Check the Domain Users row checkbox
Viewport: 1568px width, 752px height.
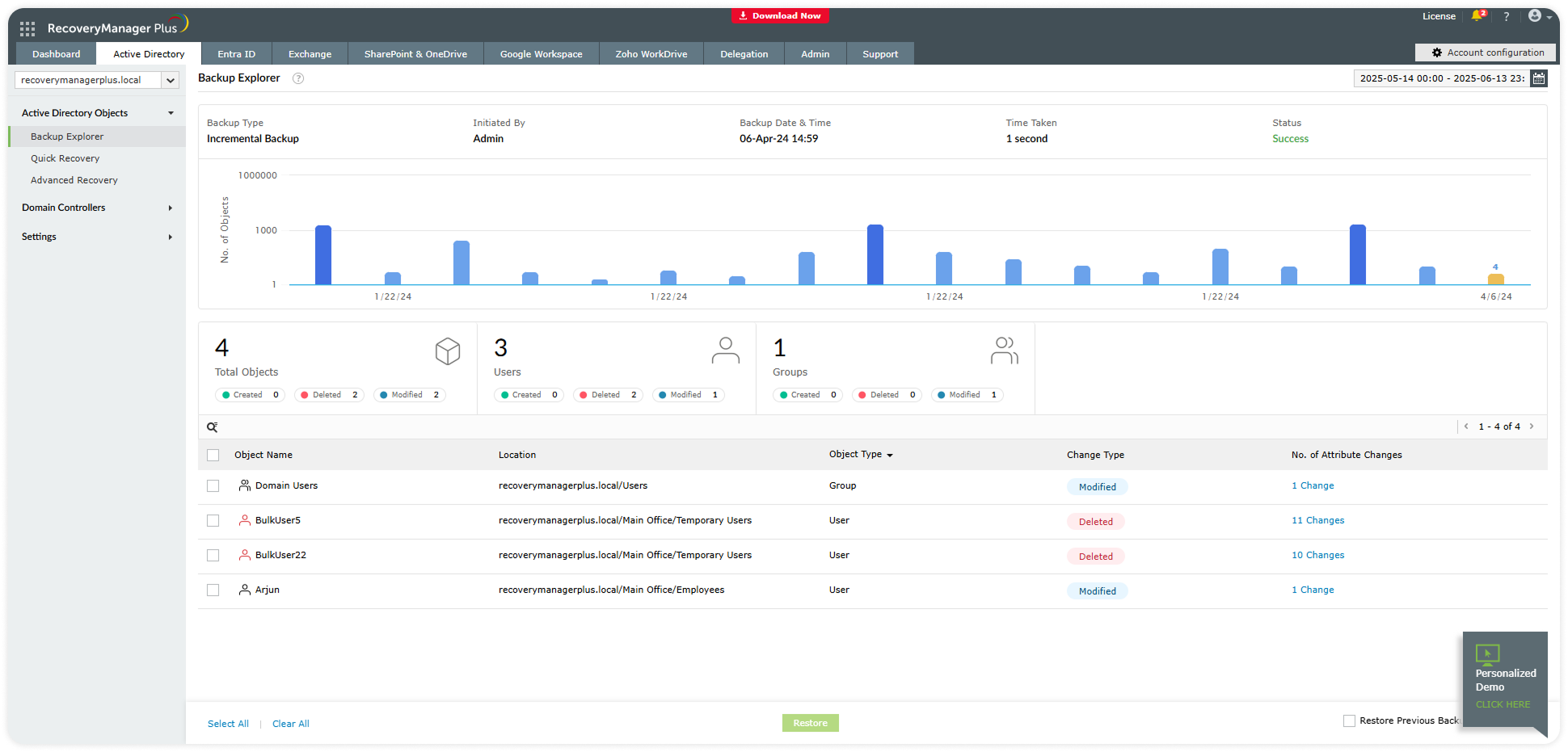[x=213, y=486]
